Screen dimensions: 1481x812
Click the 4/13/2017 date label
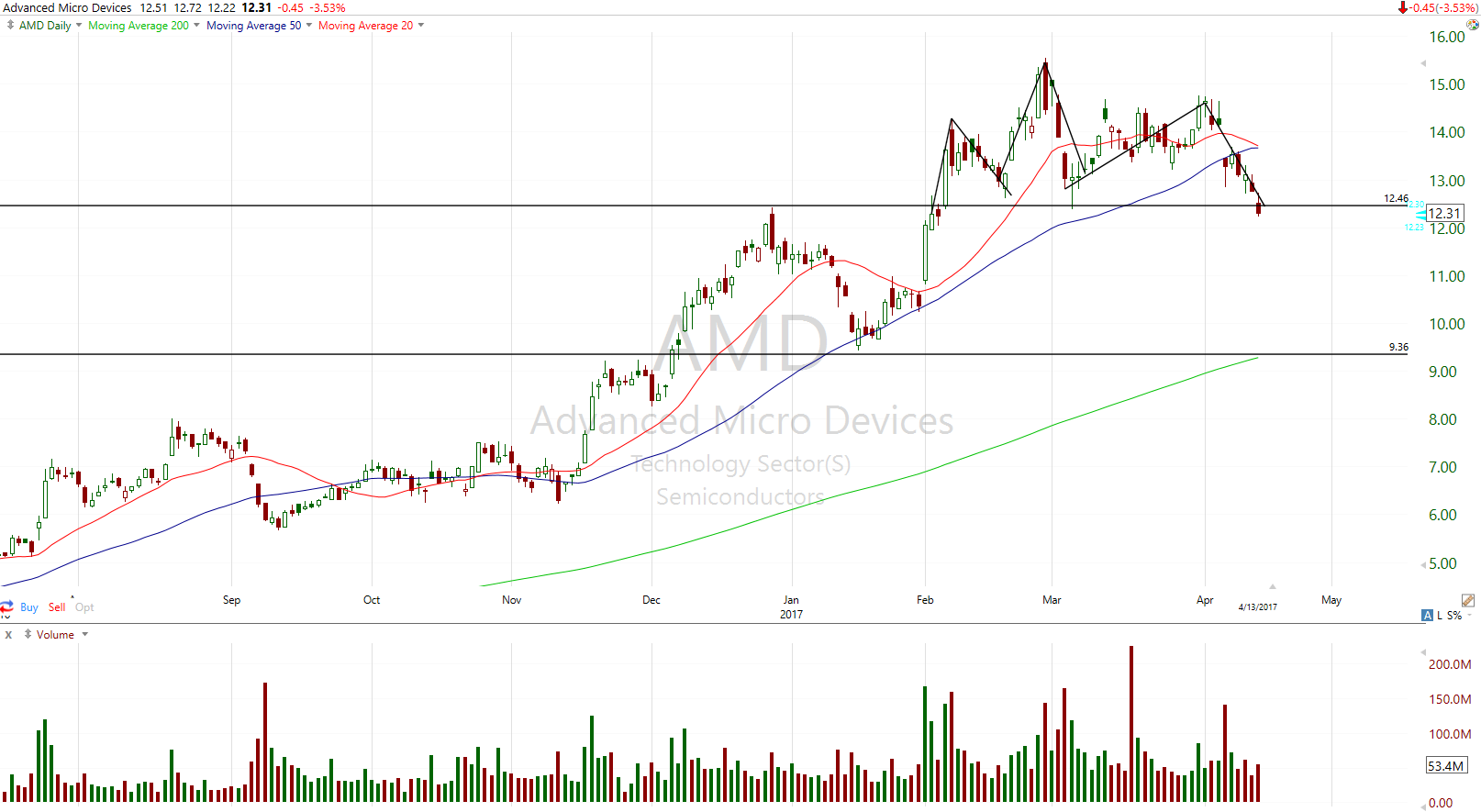(1257, 606)
